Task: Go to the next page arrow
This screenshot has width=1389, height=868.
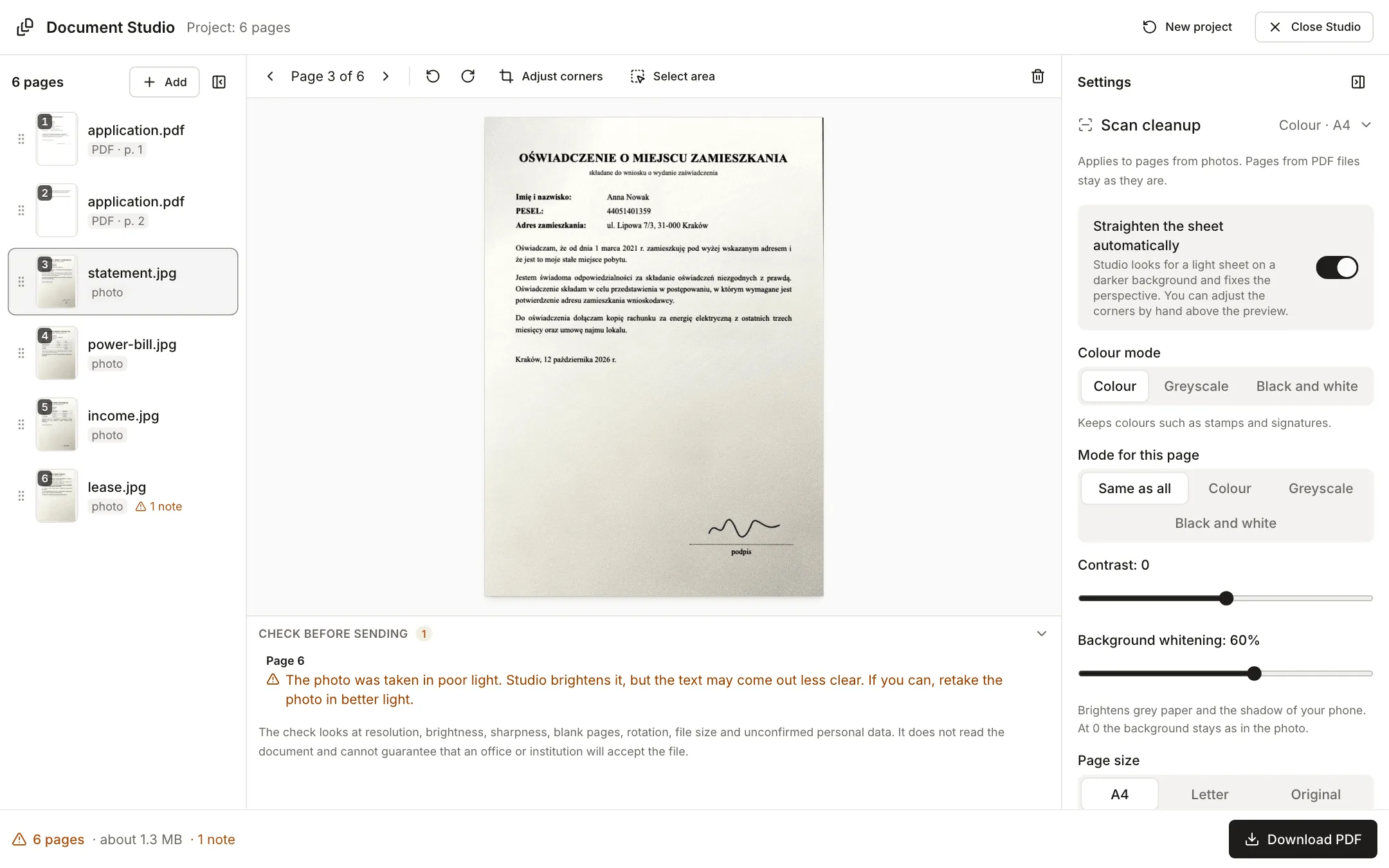Action: pos(386,77)
